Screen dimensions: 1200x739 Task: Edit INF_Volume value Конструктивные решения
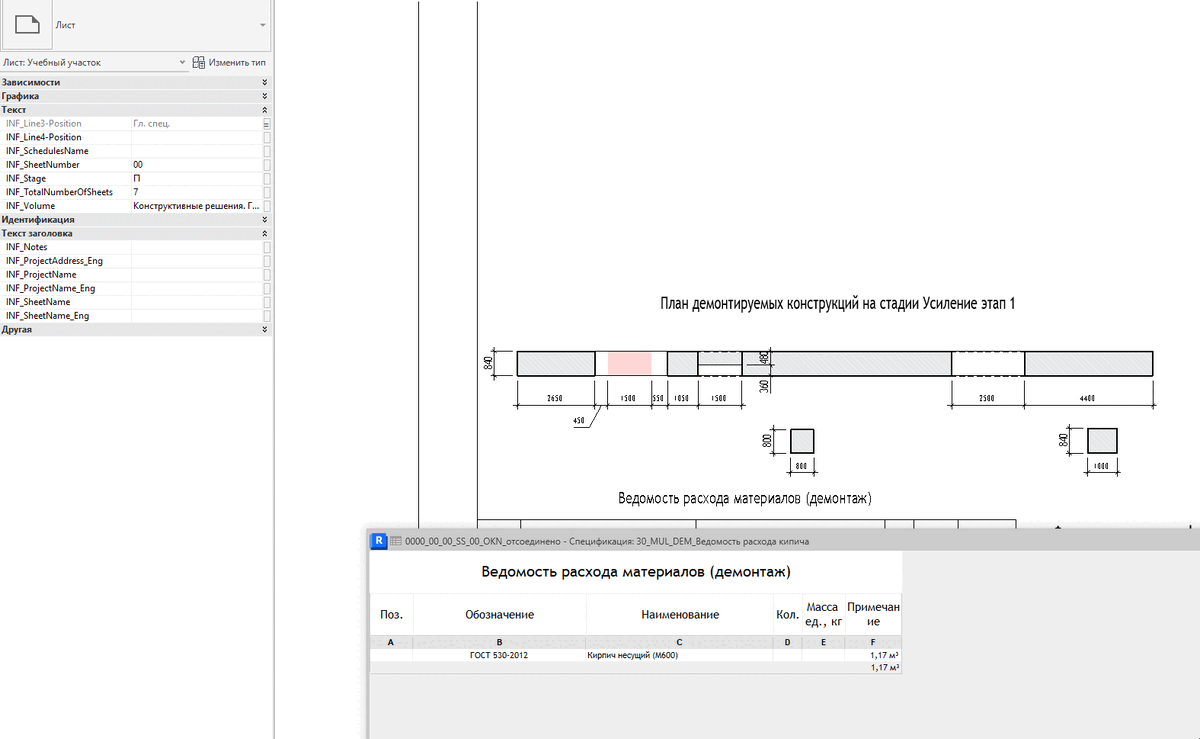tap(196, 206)
